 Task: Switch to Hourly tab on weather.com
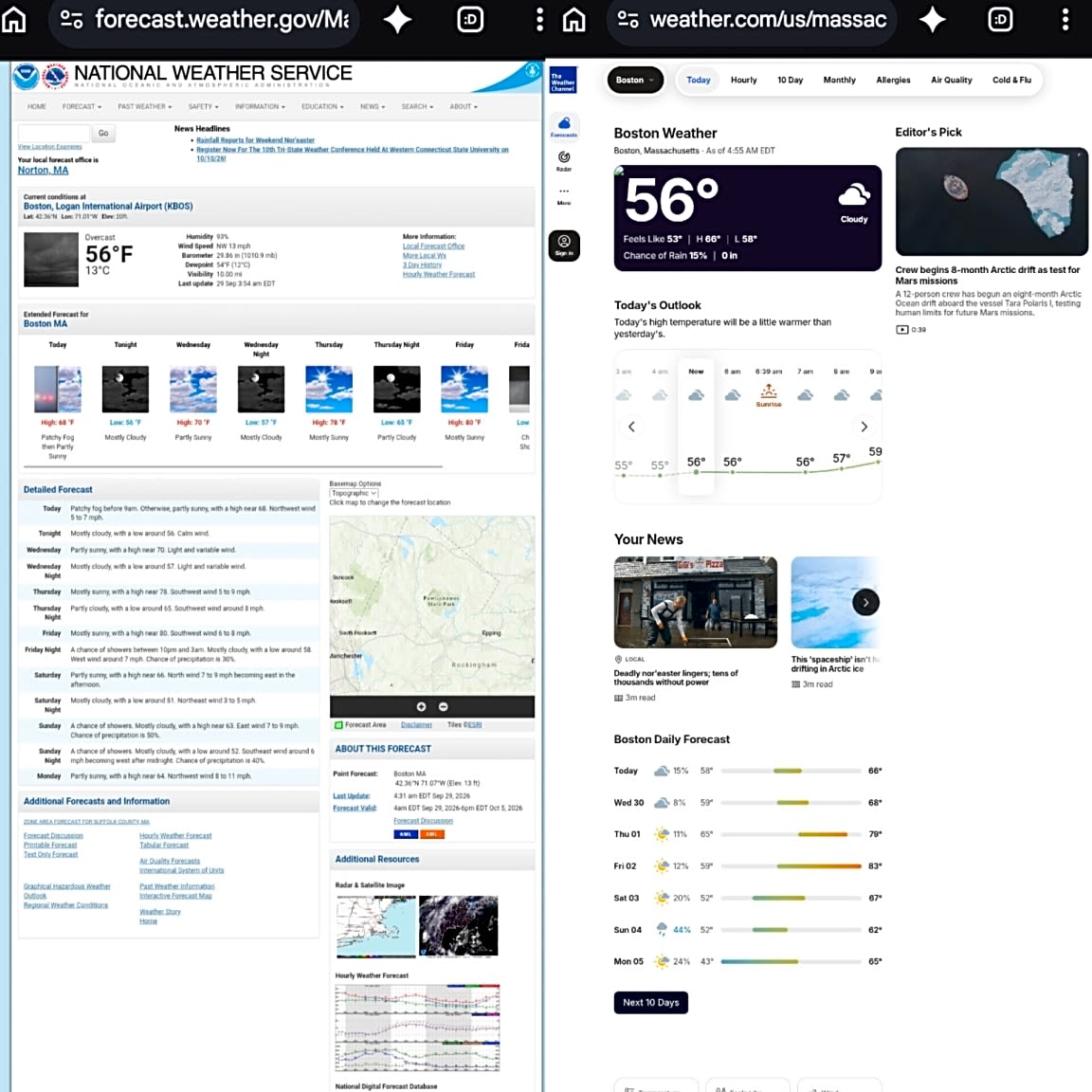[744, 80]
